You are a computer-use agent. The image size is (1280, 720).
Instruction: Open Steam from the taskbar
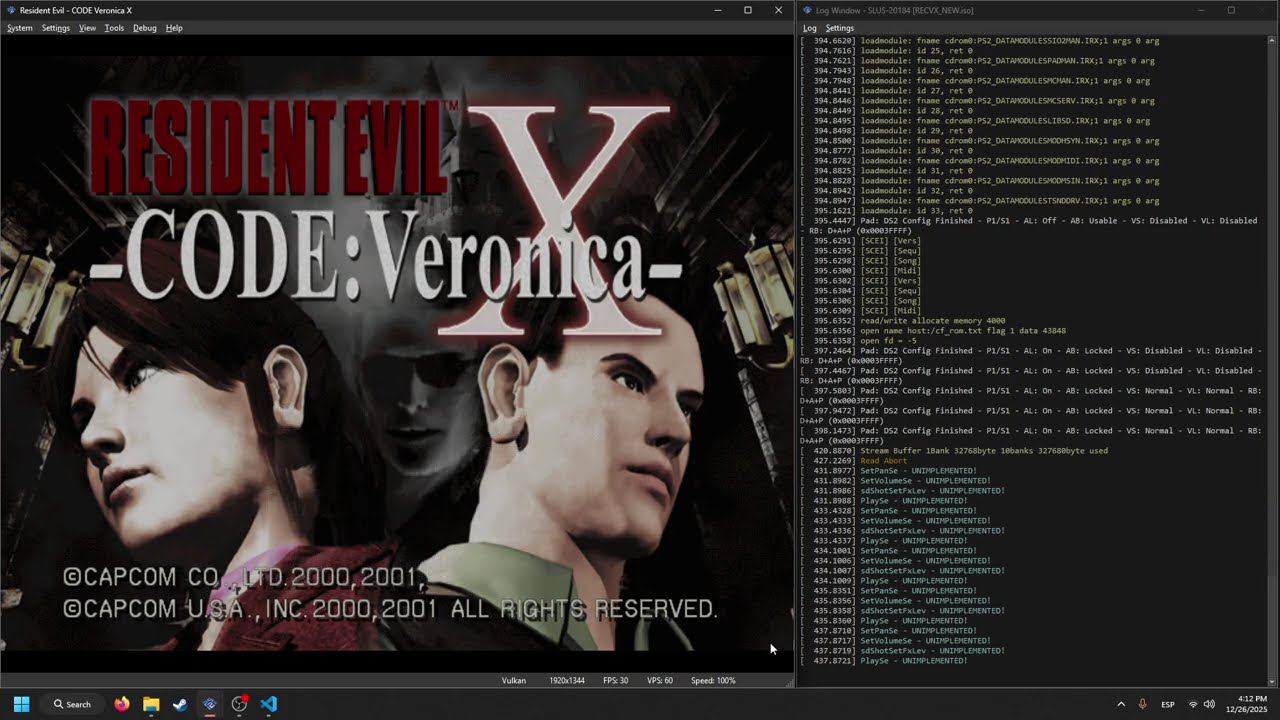[x=180, y=704]
